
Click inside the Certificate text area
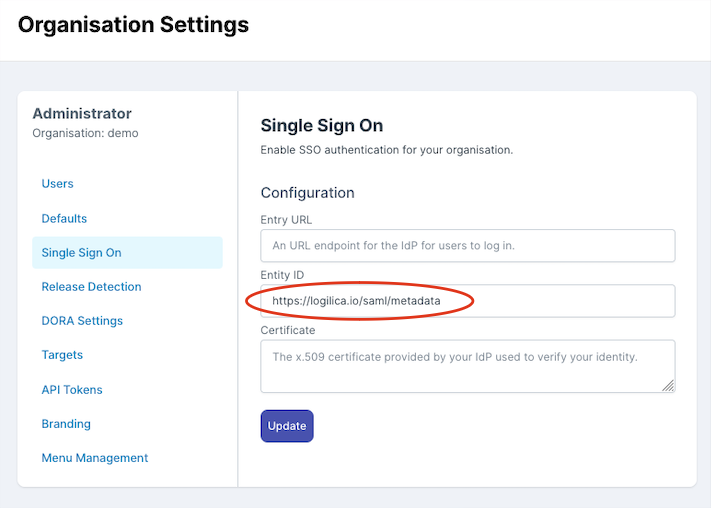[467, 365]
